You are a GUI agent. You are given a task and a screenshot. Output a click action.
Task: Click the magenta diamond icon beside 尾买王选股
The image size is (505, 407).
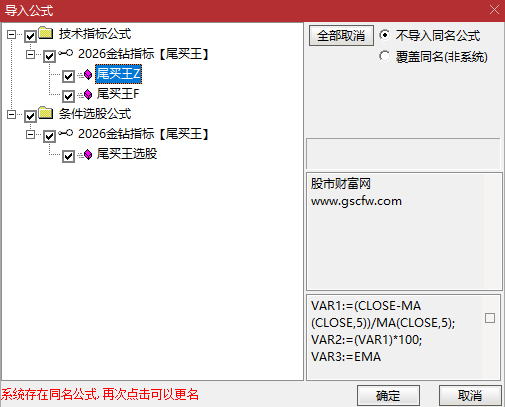pyautogui.click(x=88, y=155)
